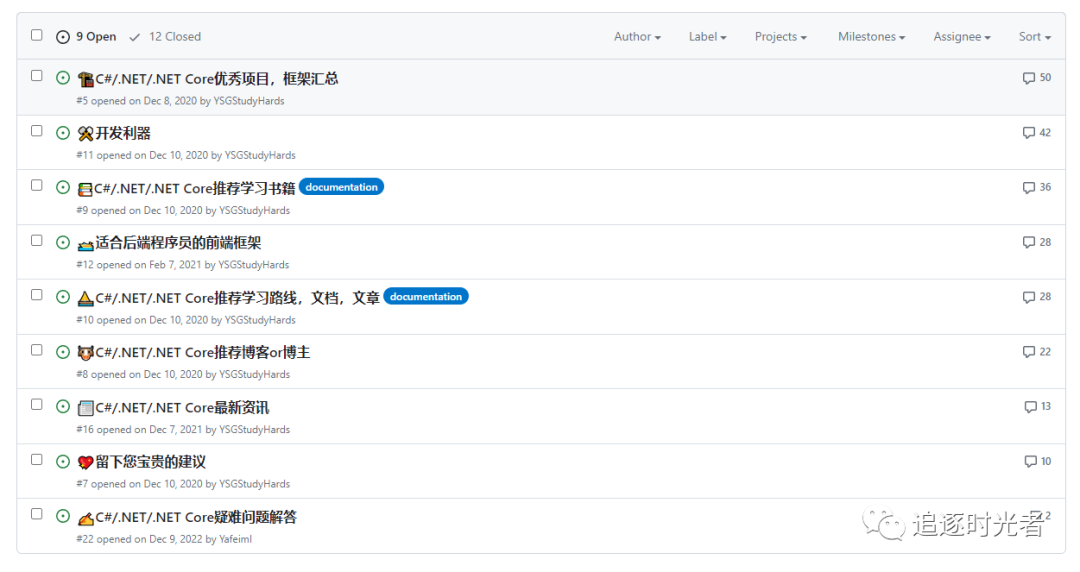Click the newspaper emoji before 最新资讯

[85, 408]
